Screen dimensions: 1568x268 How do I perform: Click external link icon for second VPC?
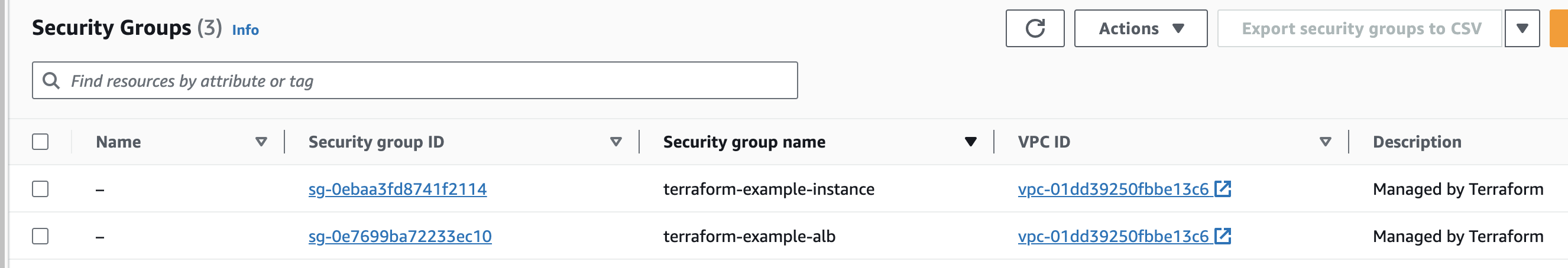coord(1223,235)
